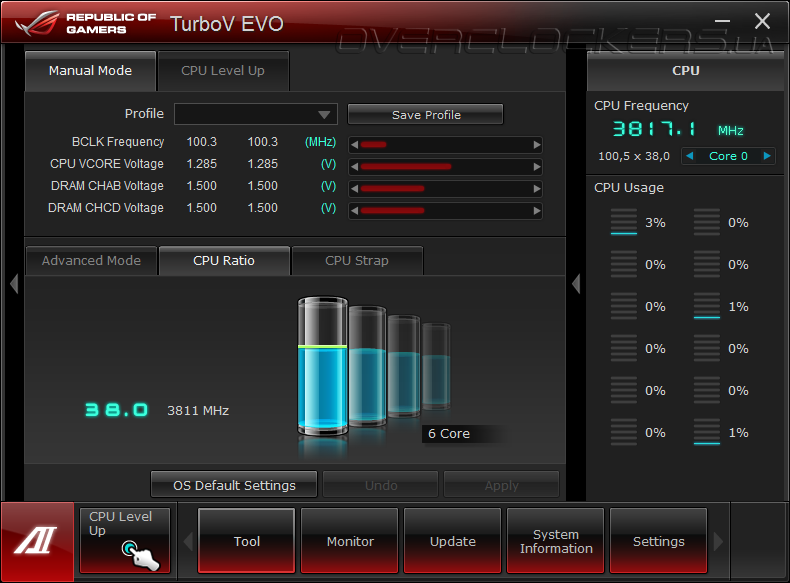
Task: Open the Tool menu button
Action: coord(247,541)
